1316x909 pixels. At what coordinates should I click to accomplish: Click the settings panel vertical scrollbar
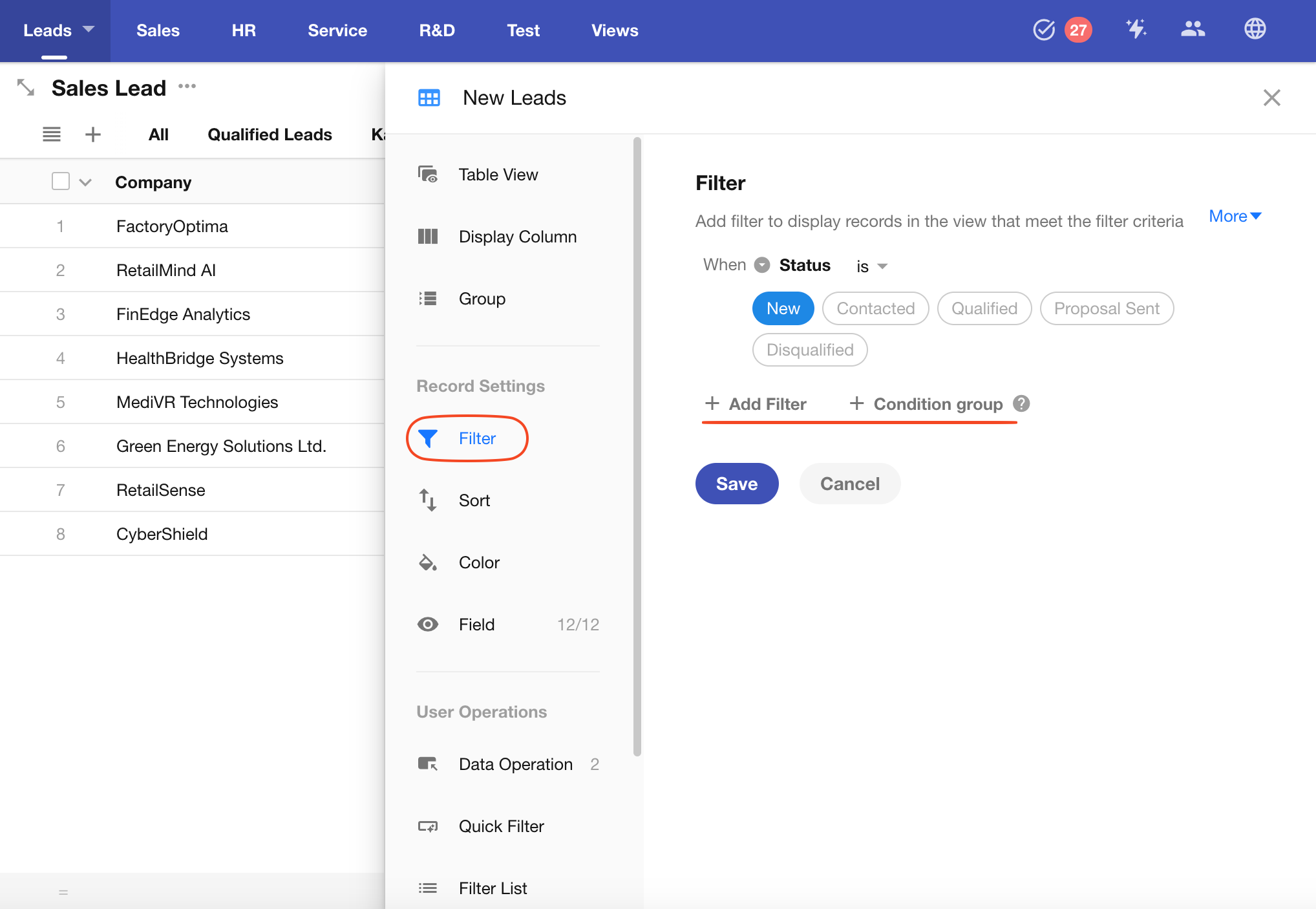[x=637, y=446]
